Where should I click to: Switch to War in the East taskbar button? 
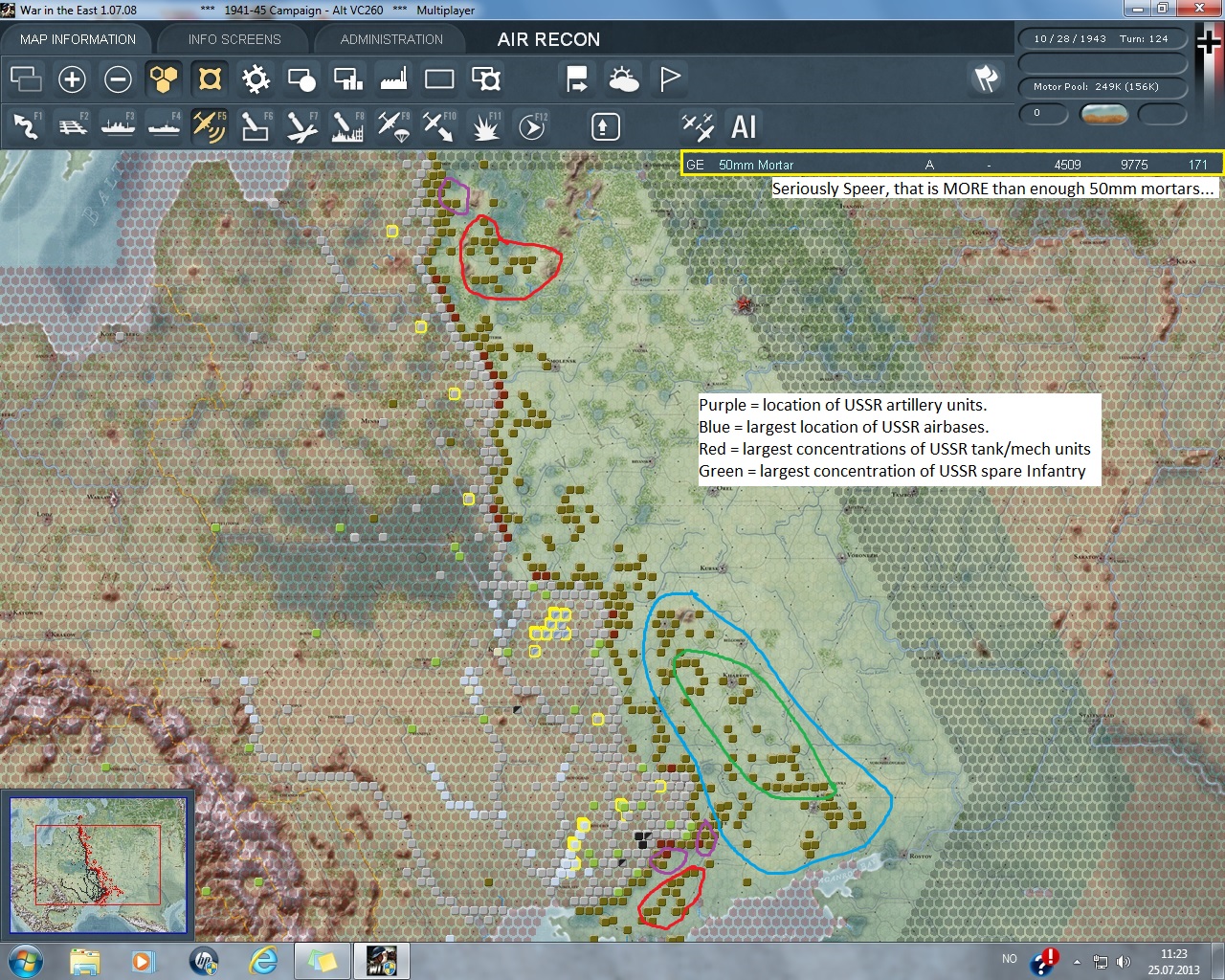[382, 961]
